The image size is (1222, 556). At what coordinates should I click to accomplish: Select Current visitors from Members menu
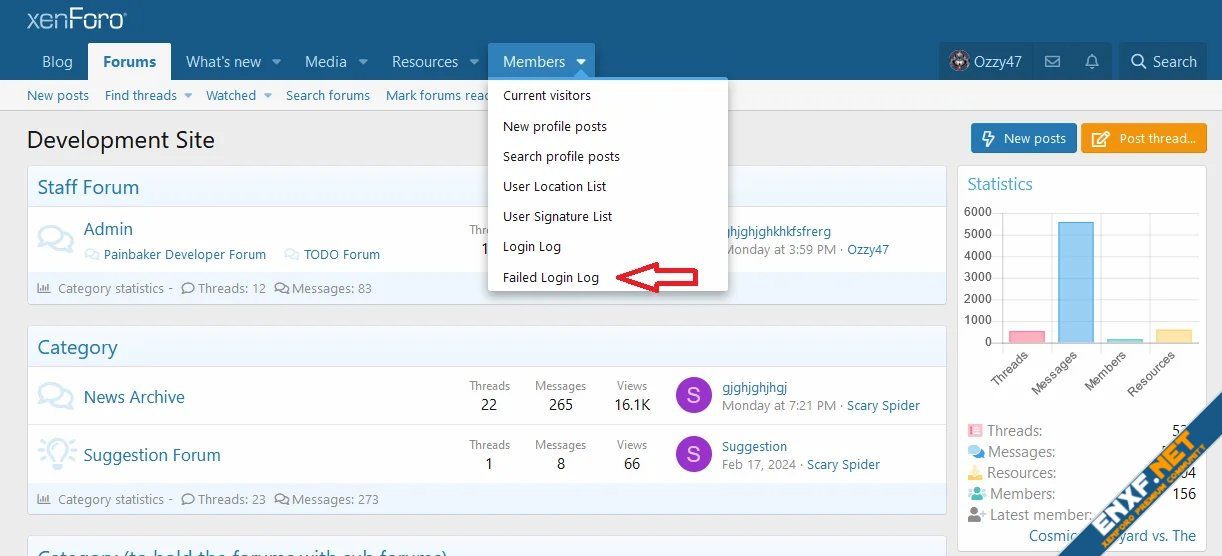[547, 96]
